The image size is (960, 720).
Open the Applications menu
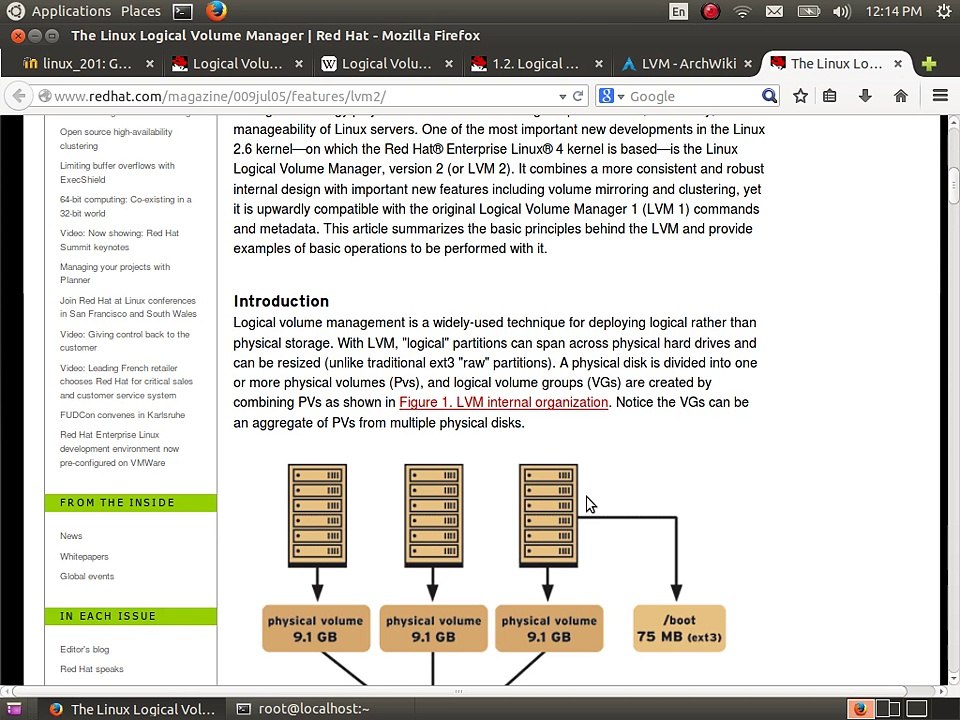pyautogui.click(x=71, y=11)
